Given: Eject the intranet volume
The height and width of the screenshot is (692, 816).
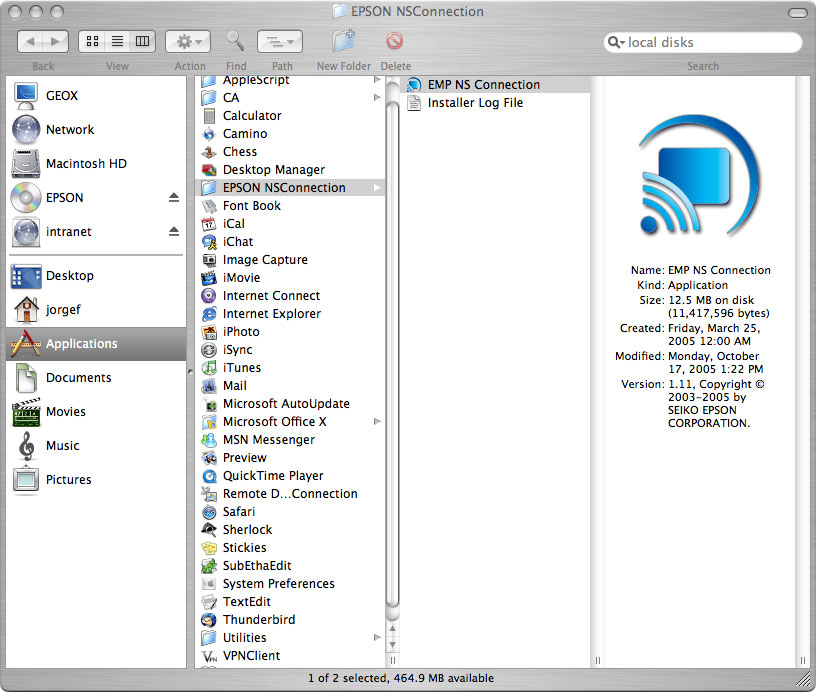Looking at the screenshot, I should pos(174,231).
